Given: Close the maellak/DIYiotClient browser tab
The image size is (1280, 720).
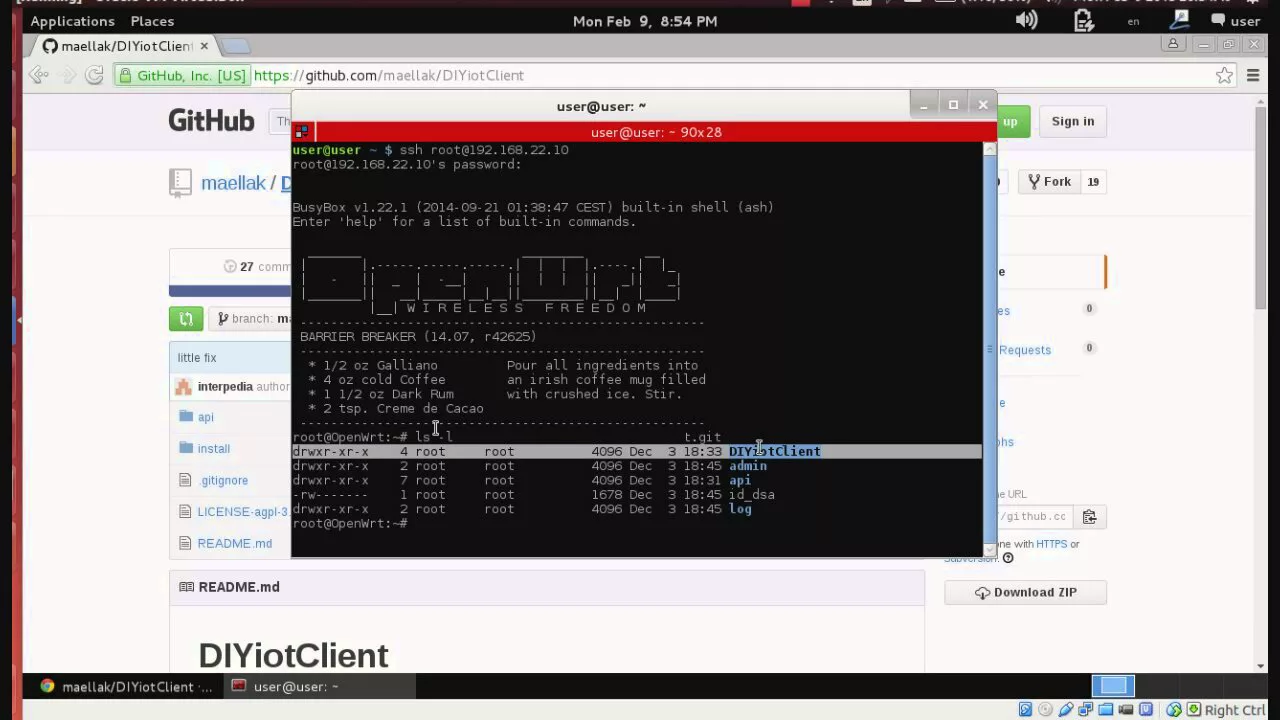Looking at the screenshot, I should tap(204, 46).
